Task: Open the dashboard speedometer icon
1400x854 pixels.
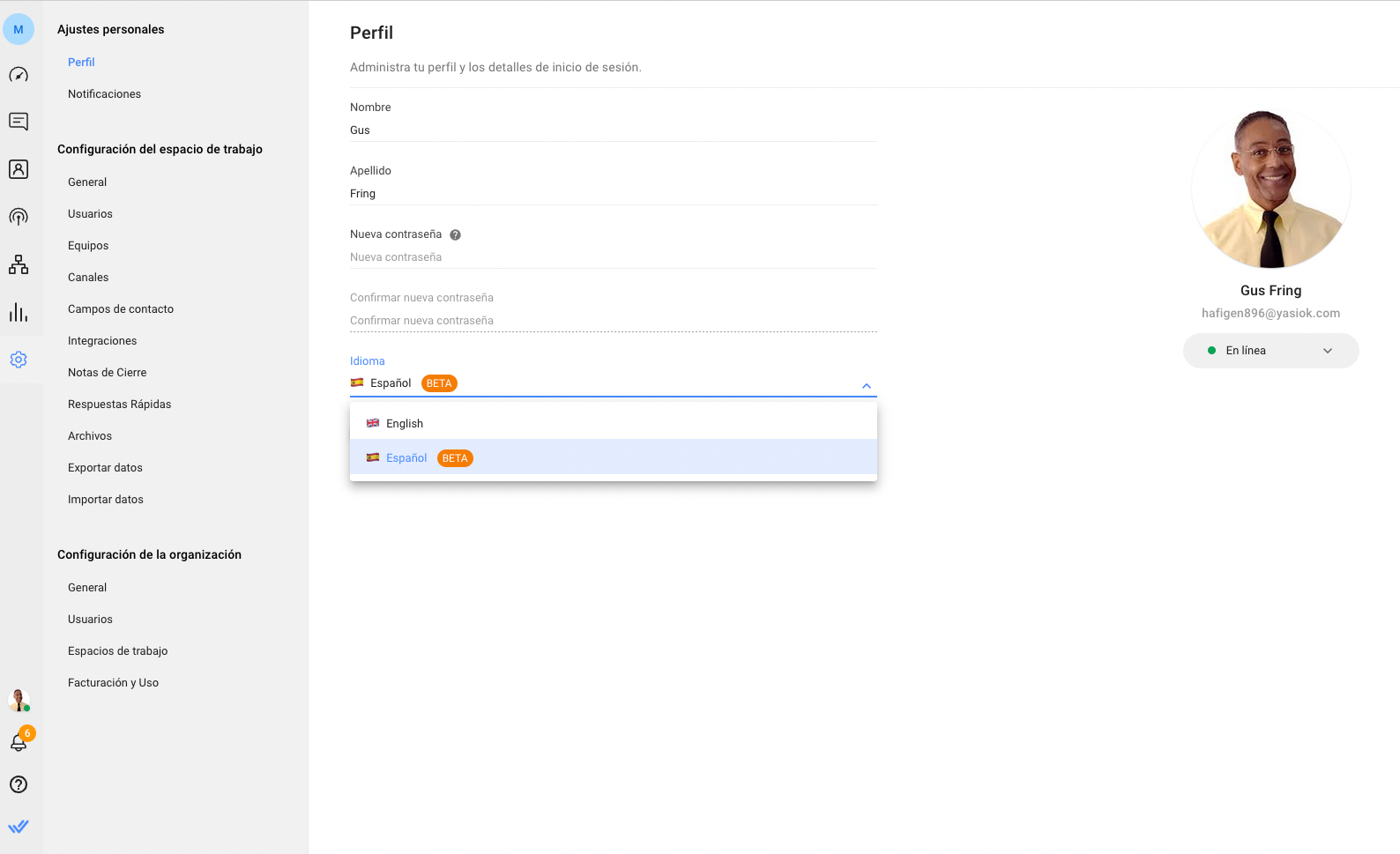Action: [19, 75]
